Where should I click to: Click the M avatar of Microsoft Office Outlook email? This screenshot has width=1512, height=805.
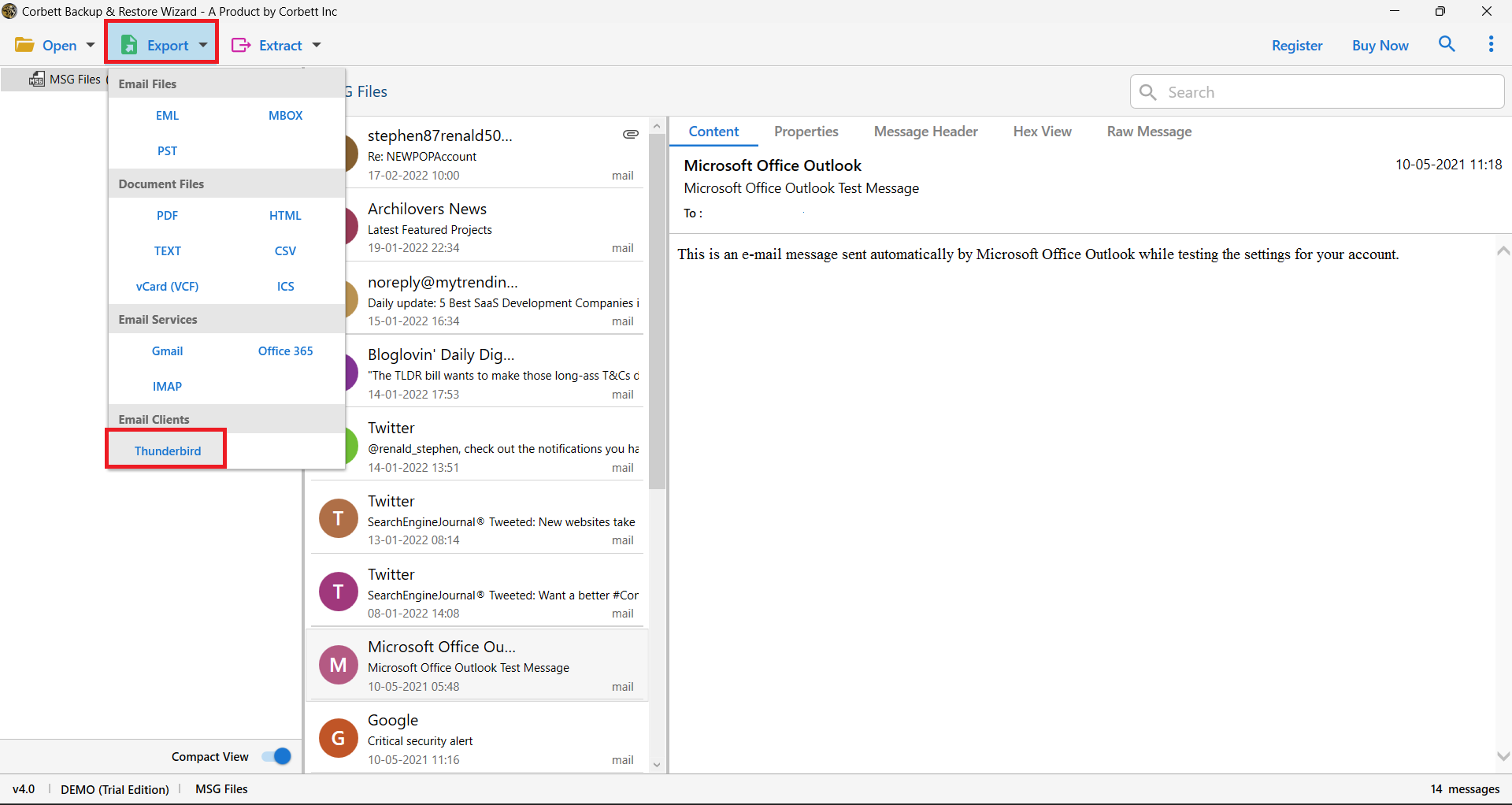point(339,665)
